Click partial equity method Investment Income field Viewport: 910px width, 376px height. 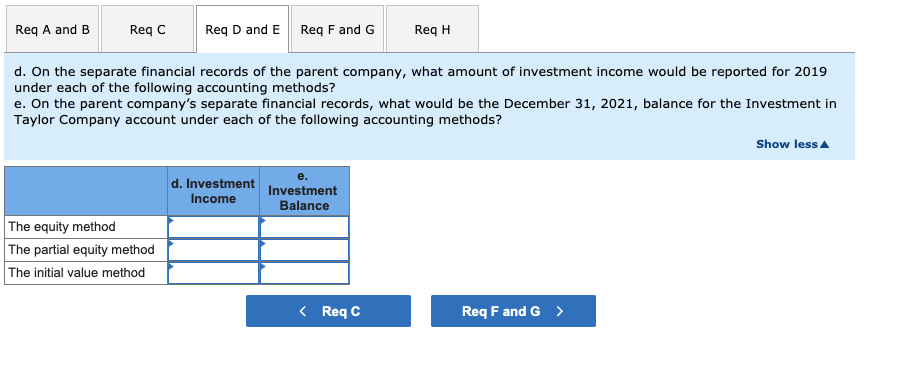point(213,250)
